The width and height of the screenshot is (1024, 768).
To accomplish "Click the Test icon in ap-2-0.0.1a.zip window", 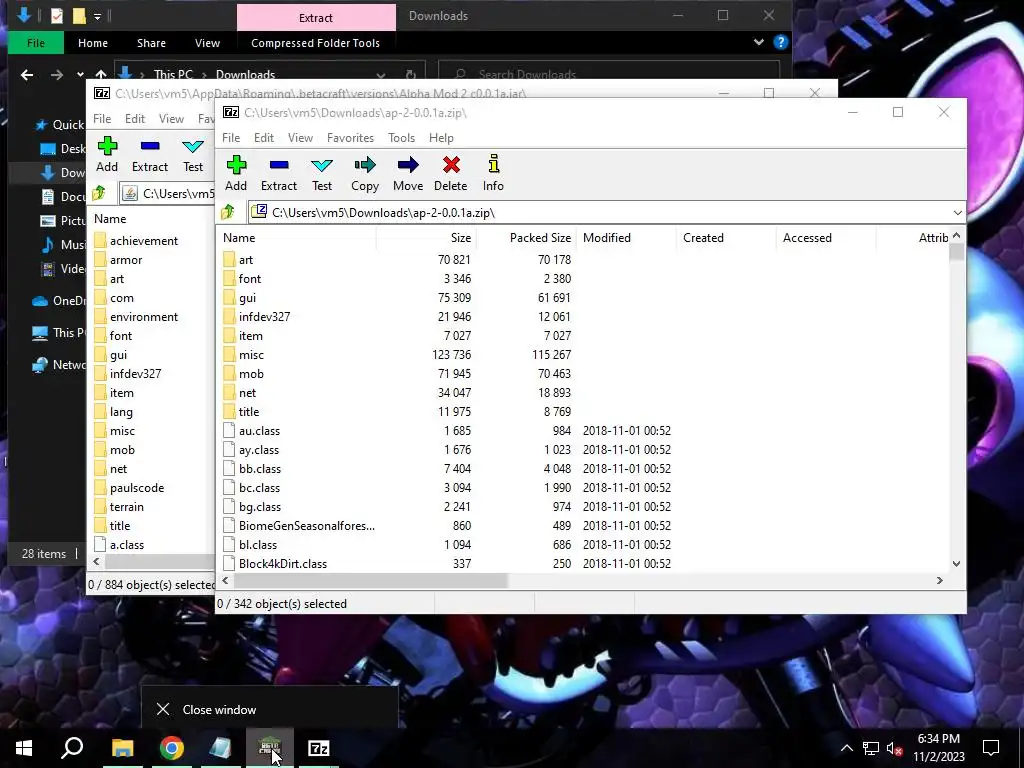I will [x=322, y=165].
